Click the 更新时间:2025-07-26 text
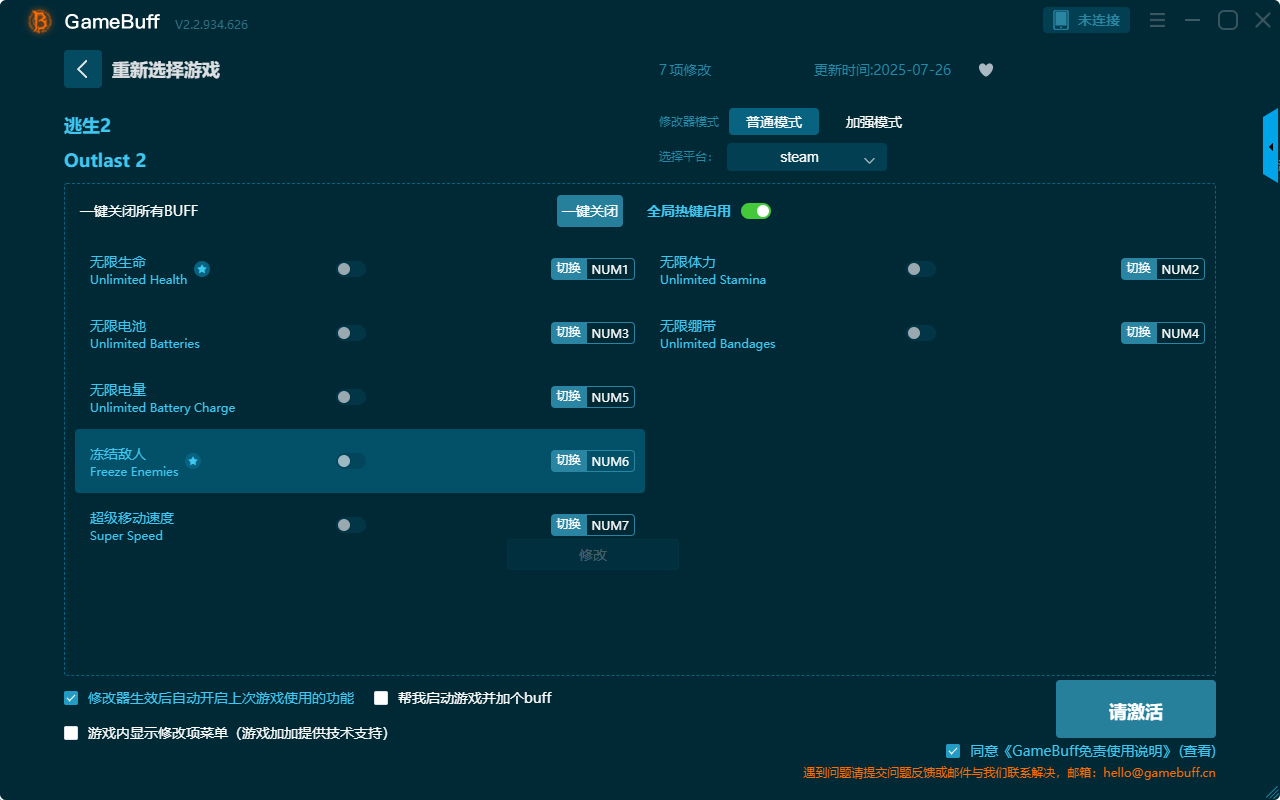The width and height of the screenshot is (1280, 800). (x=883, y=70)
